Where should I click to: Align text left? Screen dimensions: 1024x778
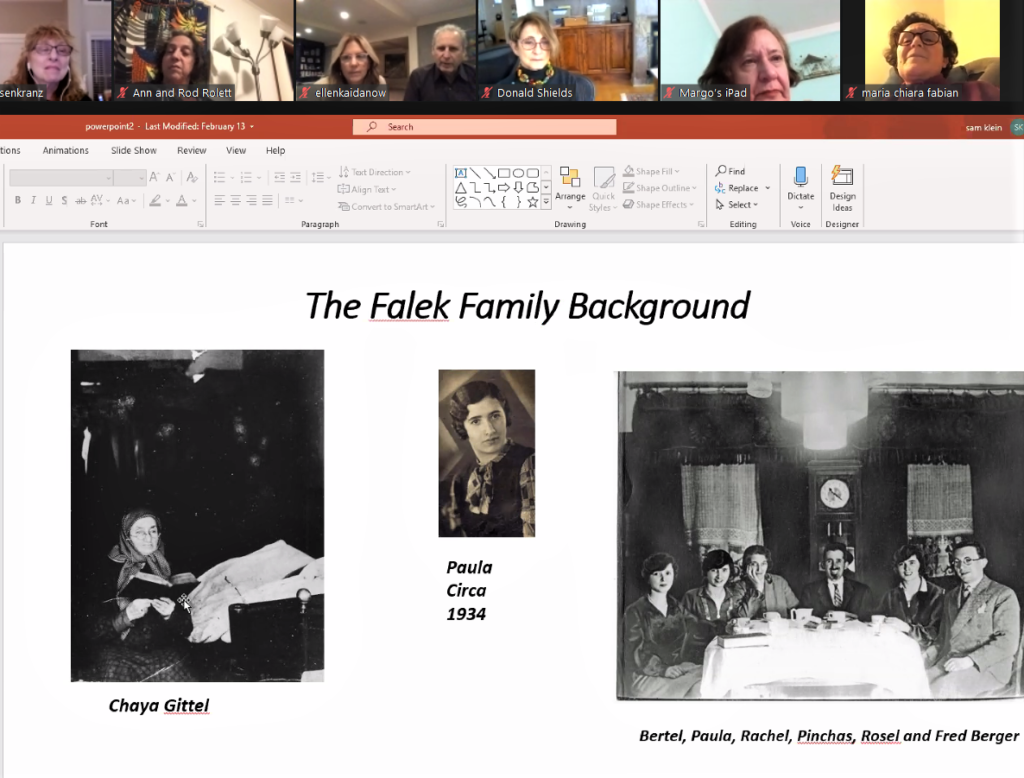[x=219, y=201]
